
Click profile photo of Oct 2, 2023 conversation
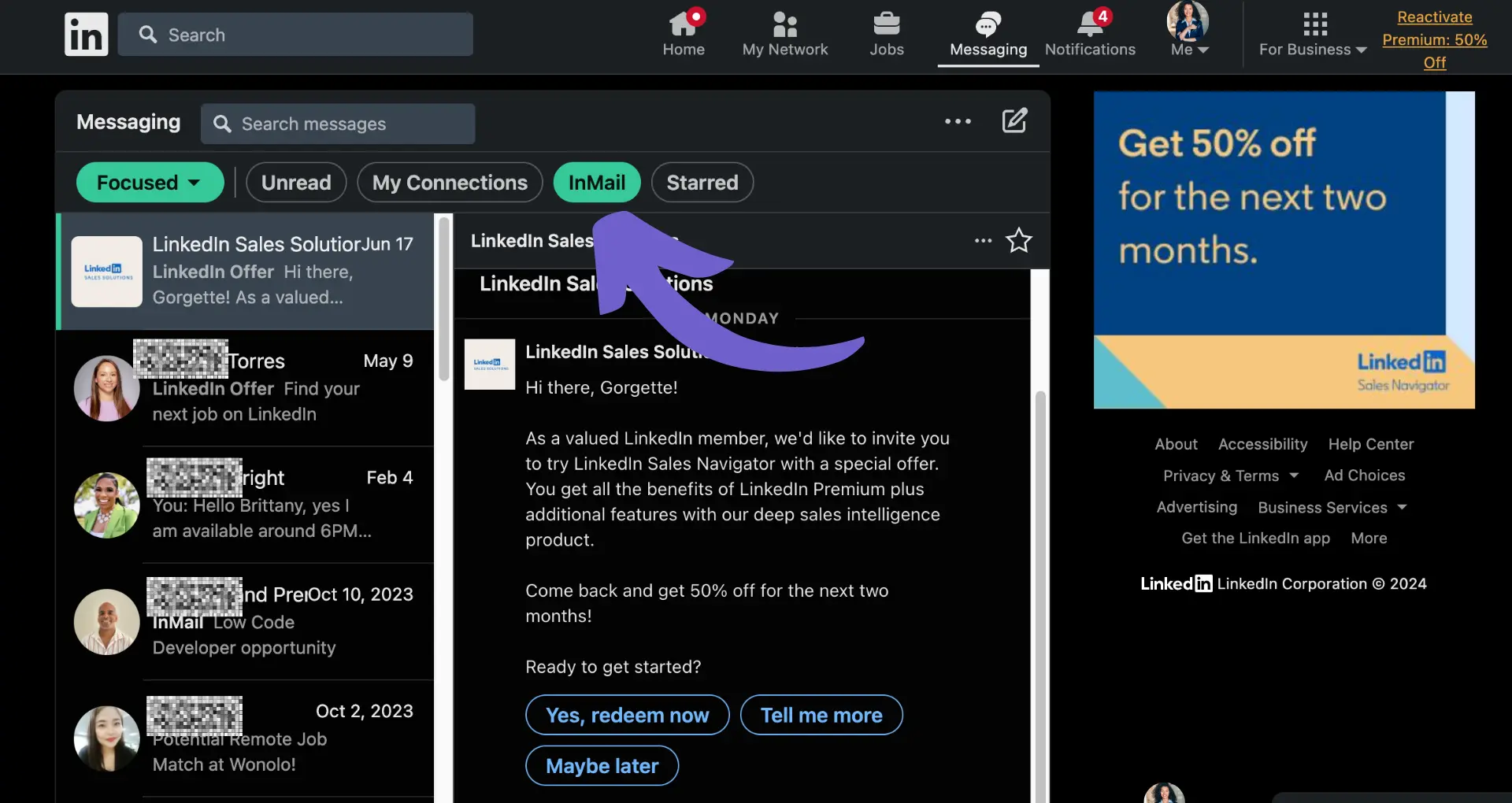(x=107, y=738)
